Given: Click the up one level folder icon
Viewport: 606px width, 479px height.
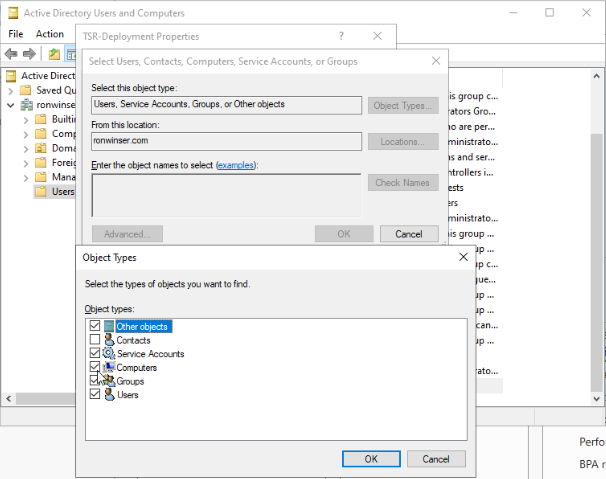Looking at the screenshot, I should (x=54, y=54).
